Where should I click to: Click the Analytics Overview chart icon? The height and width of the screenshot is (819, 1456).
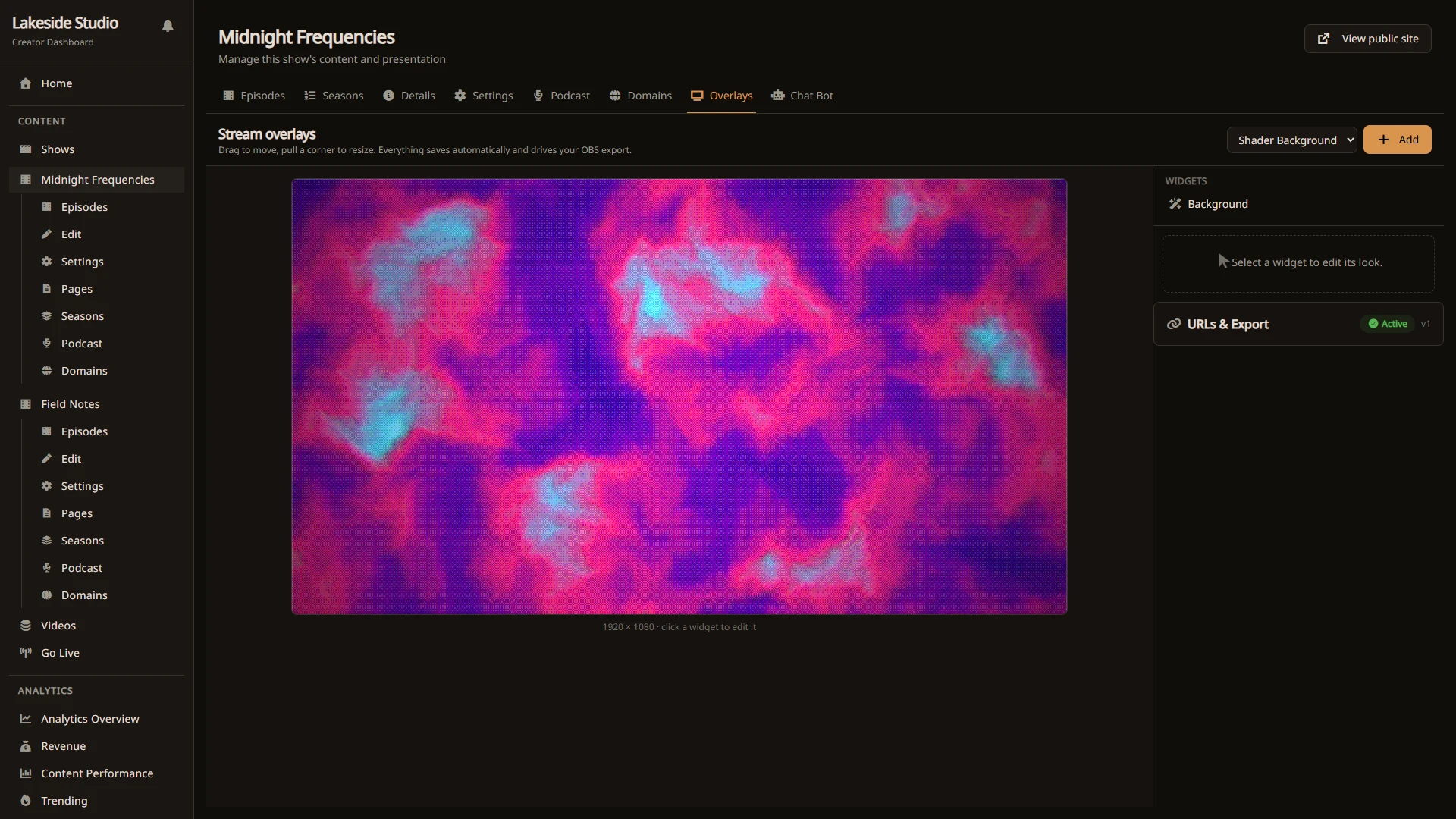[26, 719]
